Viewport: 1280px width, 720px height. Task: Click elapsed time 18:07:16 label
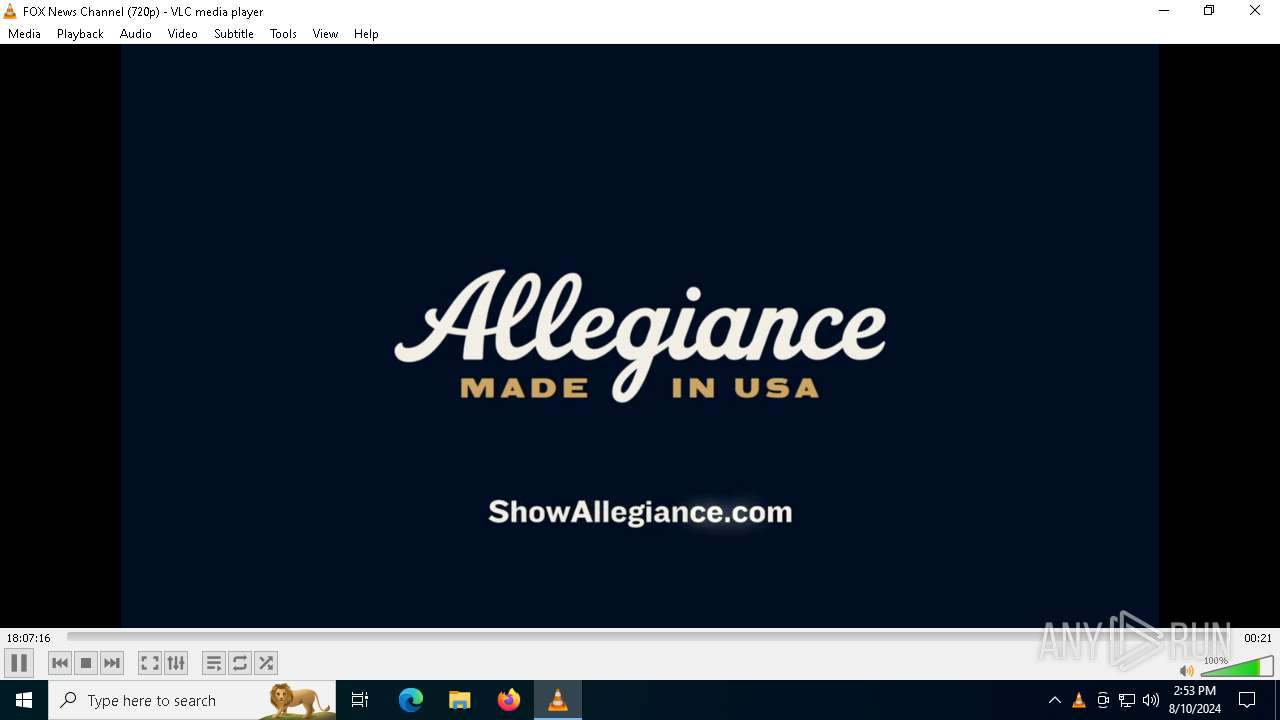pos(28,638)
